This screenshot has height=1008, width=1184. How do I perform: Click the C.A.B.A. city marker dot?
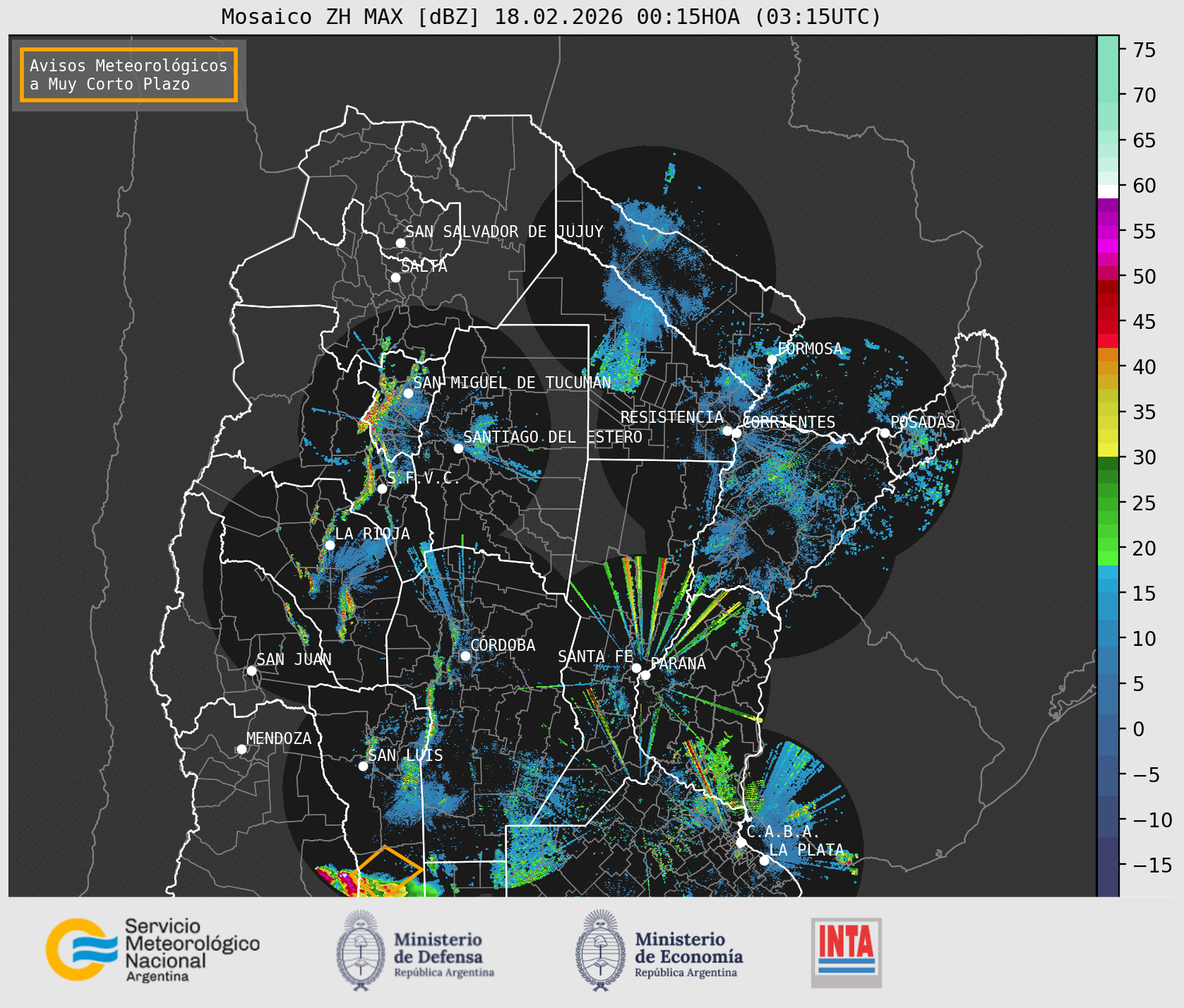[x=741, y=842]
